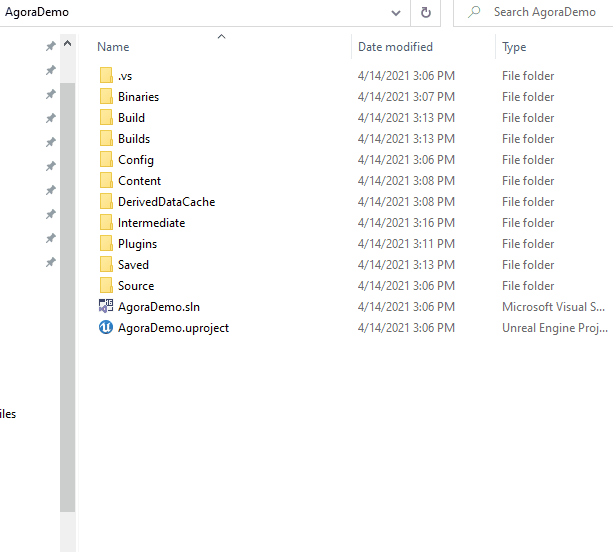The image size is (613, 552).
Task: Select the .vs folder name
Action: coord(125,76)
